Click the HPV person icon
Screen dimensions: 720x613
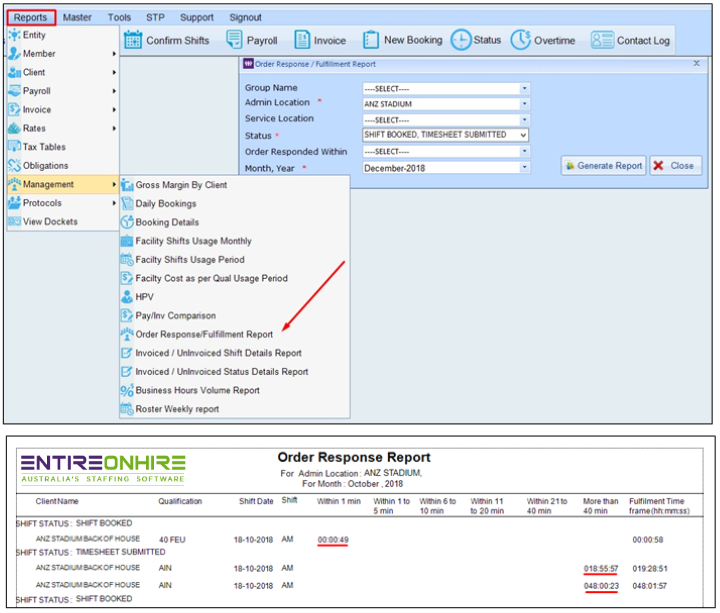point(127,297)
